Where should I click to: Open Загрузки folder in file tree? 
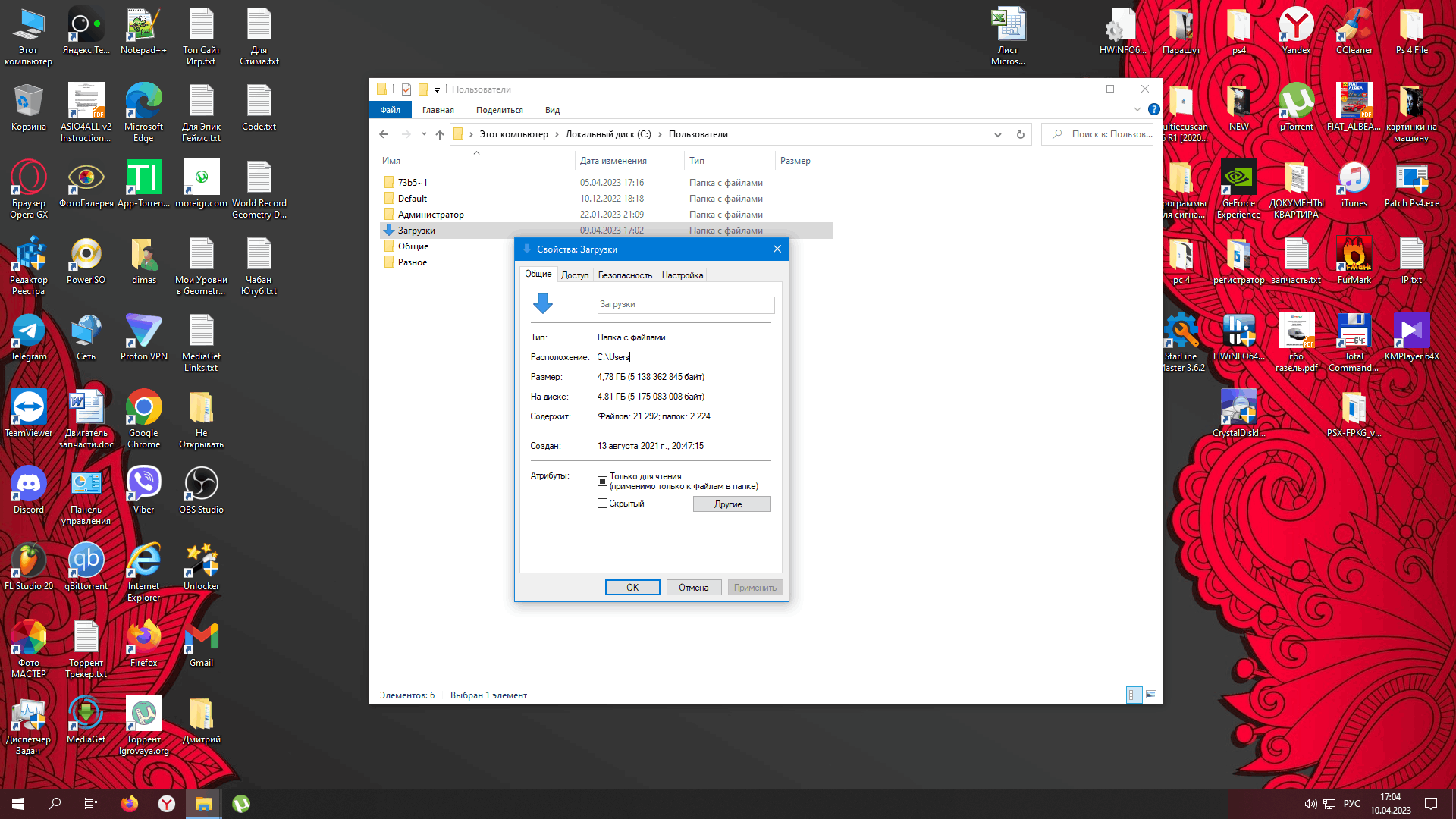(x=417, y=230)
